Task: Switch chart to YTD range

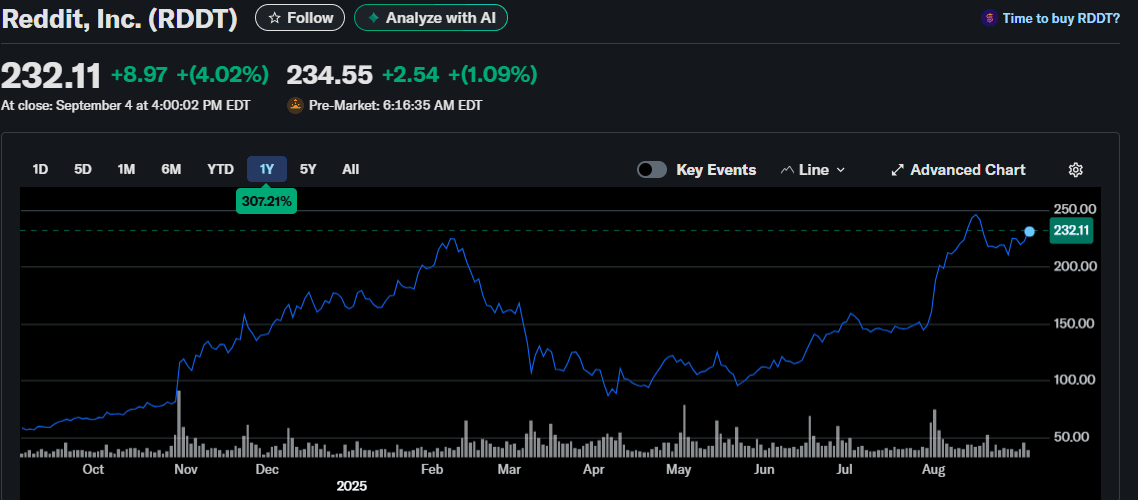Action: coord(220,169)
